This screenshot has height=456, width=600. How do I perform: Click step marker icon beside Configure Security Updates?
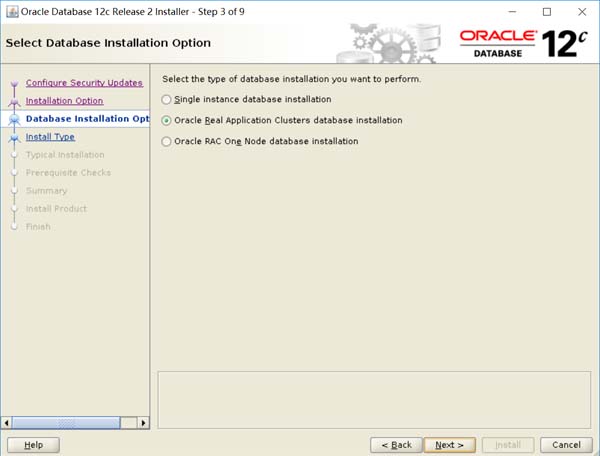coord(15,83)
